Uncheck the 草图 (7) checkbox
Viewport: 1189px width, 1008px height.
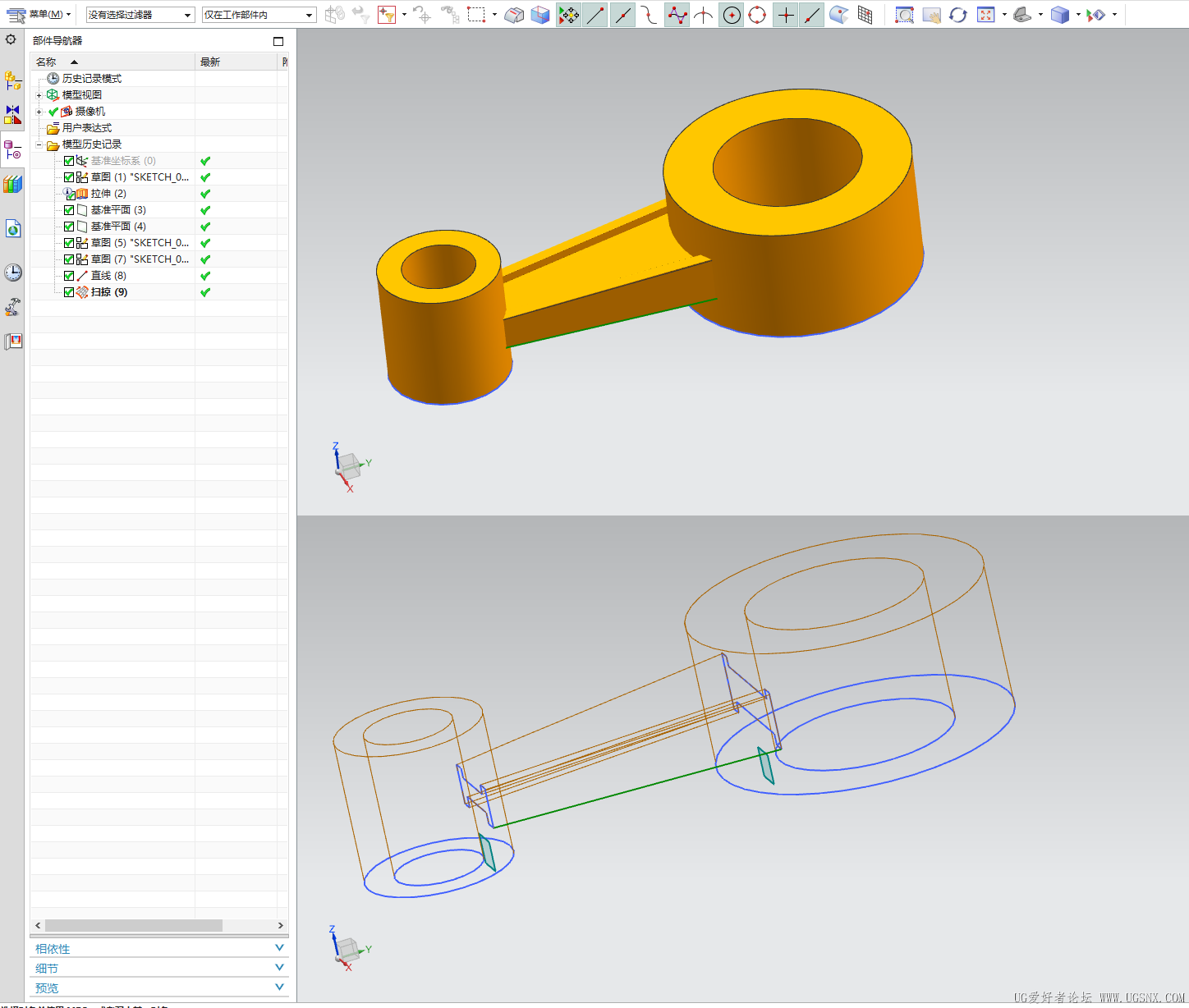[x=69, y=259]
